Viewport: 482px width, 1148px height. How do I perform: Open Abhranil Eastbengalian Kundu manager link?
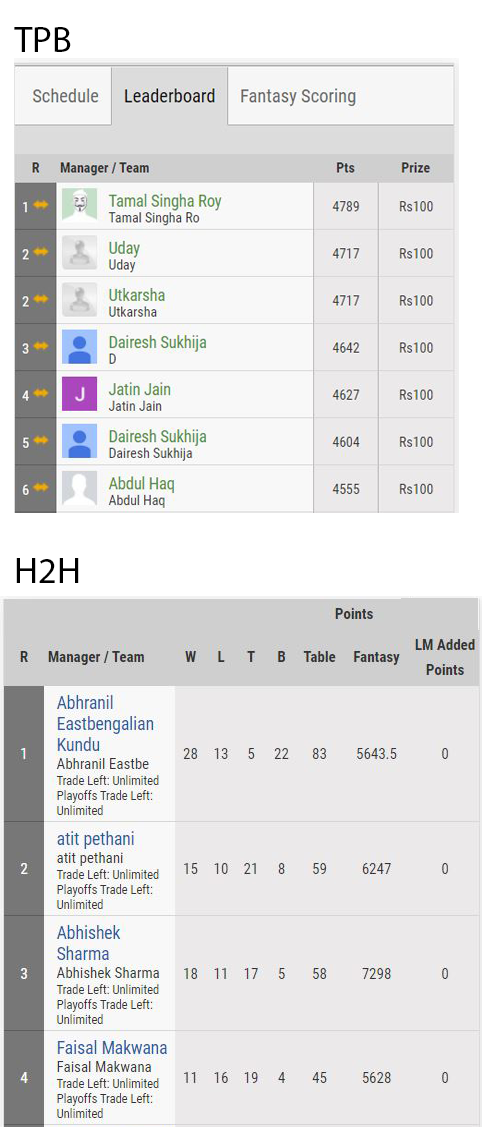pyautogui.click(x=105, y=723)
